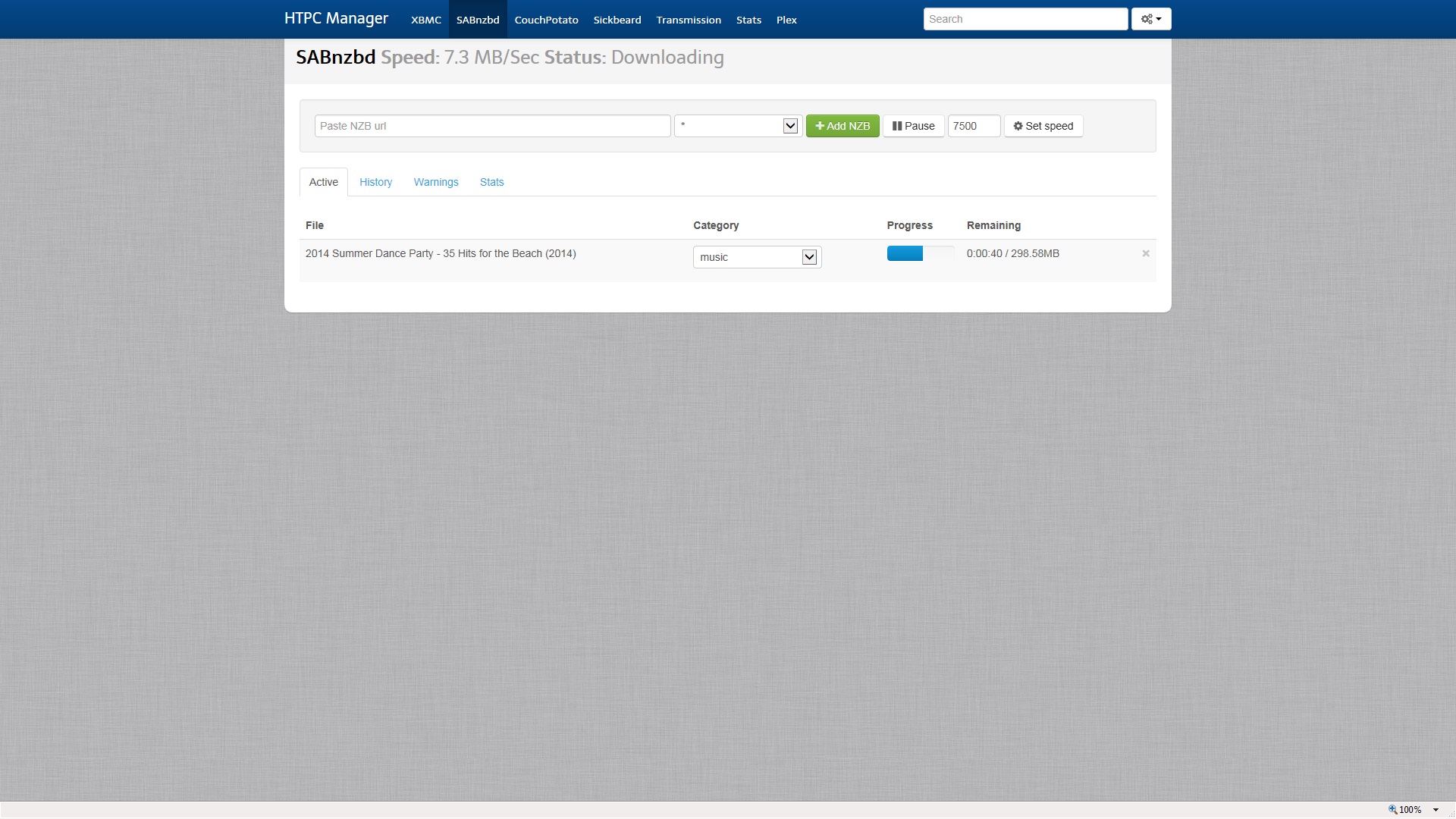Change the music category dropdown
Viewport: 1456px width, 819px height.
(x=757, y=257)
